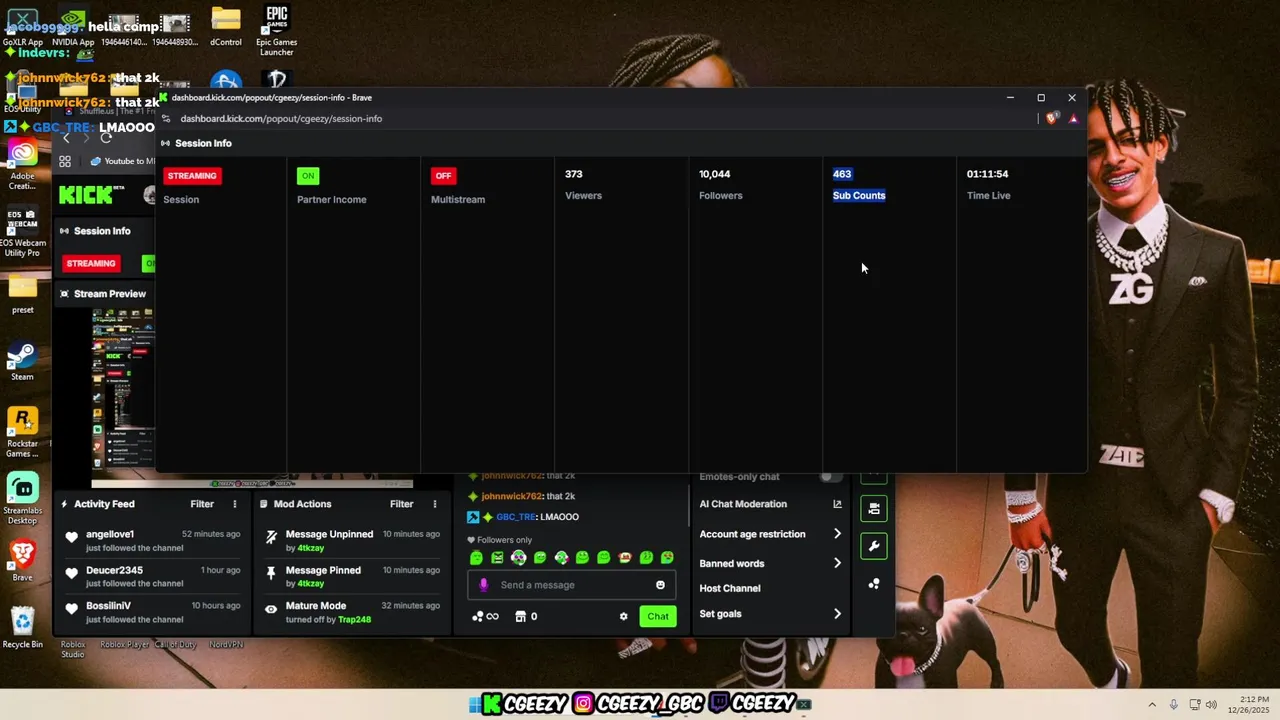This screenshot has height=720, width=1280.
Task: Toggle Emotes-only chat switch
Action: click(x=831, y=477)
